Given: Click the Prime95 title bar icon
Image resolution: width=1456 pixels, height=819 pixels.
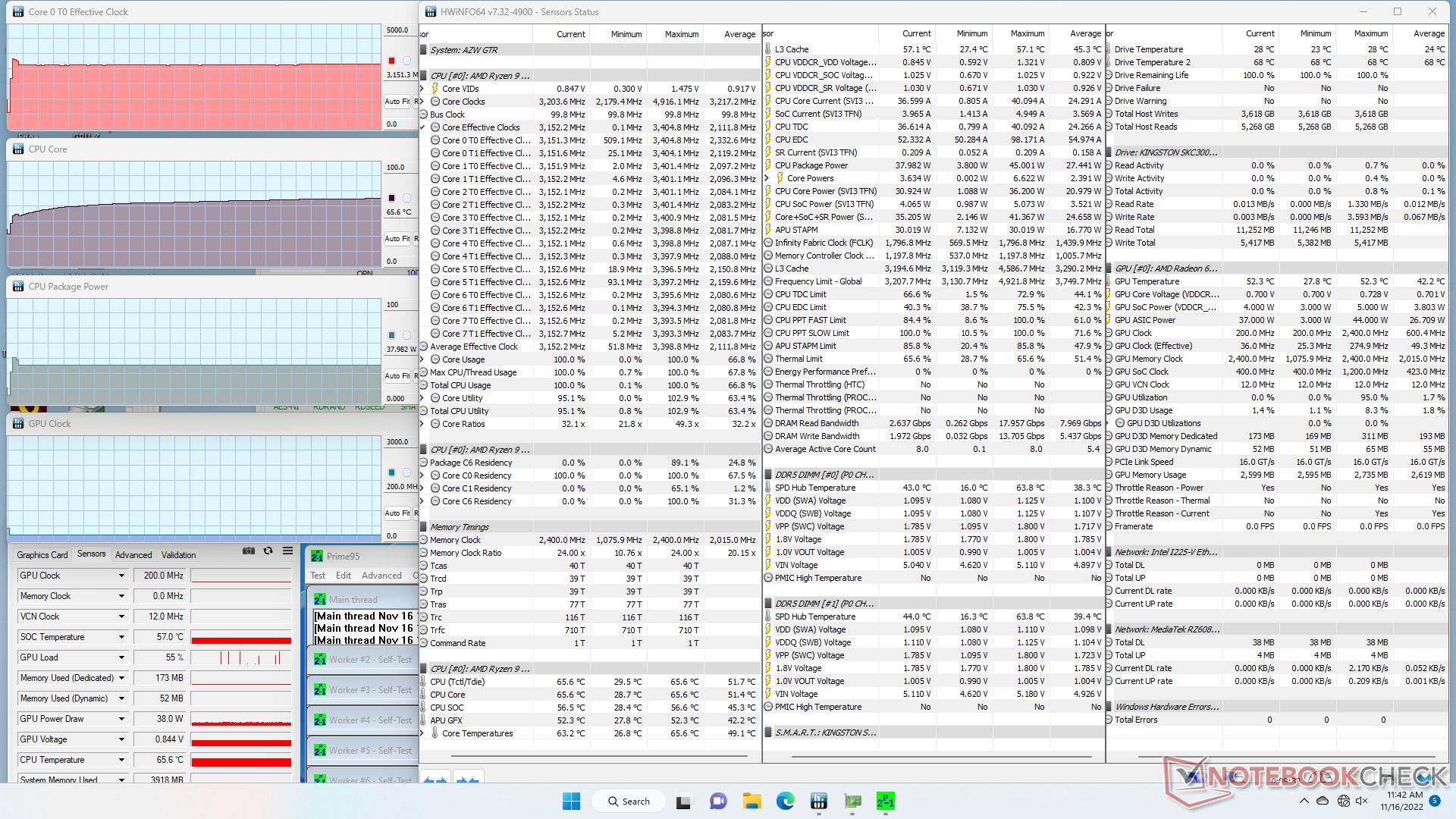Looking at the screenshot, I should click(x=317, y=556).
